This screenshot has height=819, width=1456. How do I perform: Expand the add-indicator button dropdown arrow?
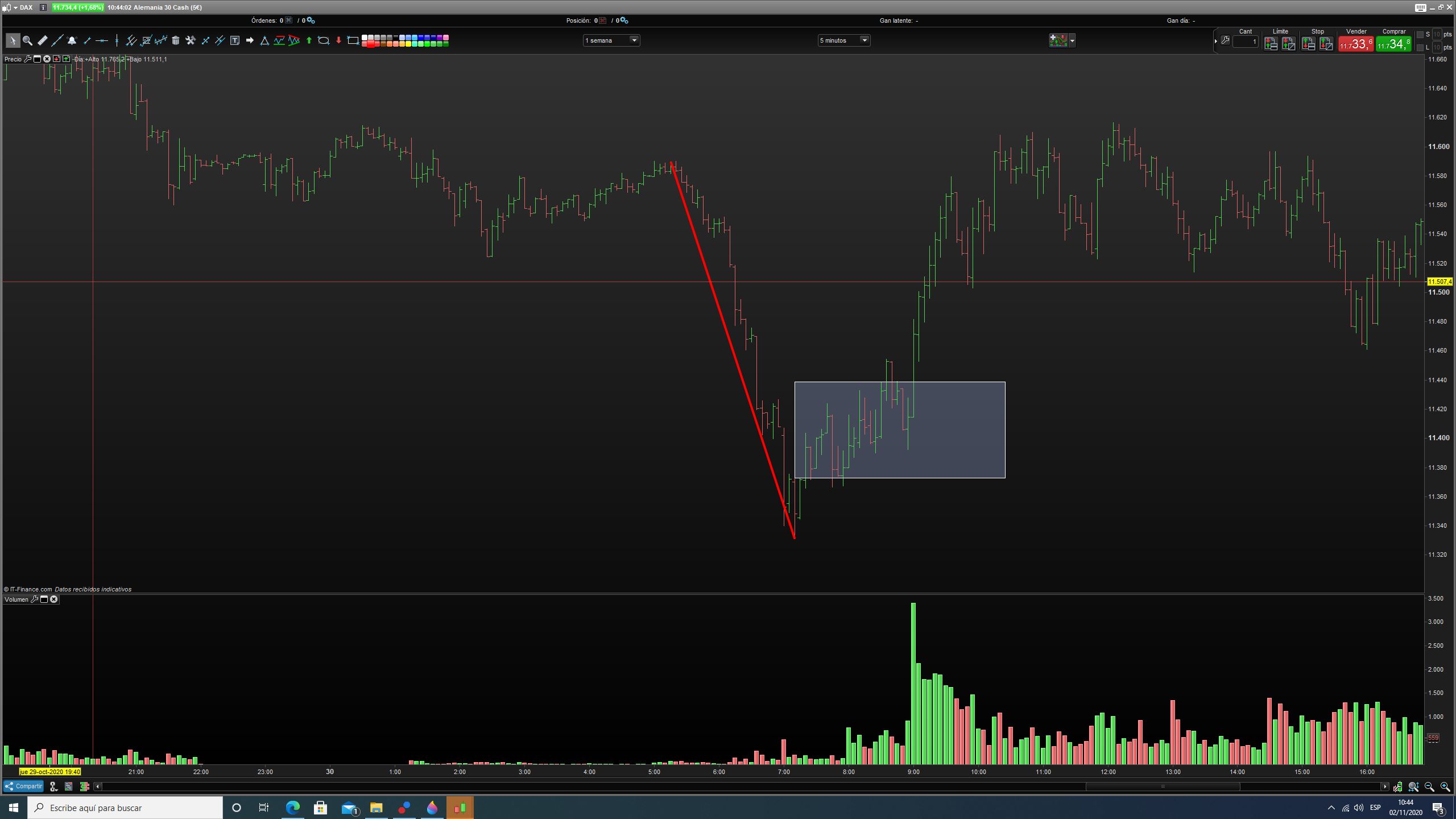point(1072,40)
